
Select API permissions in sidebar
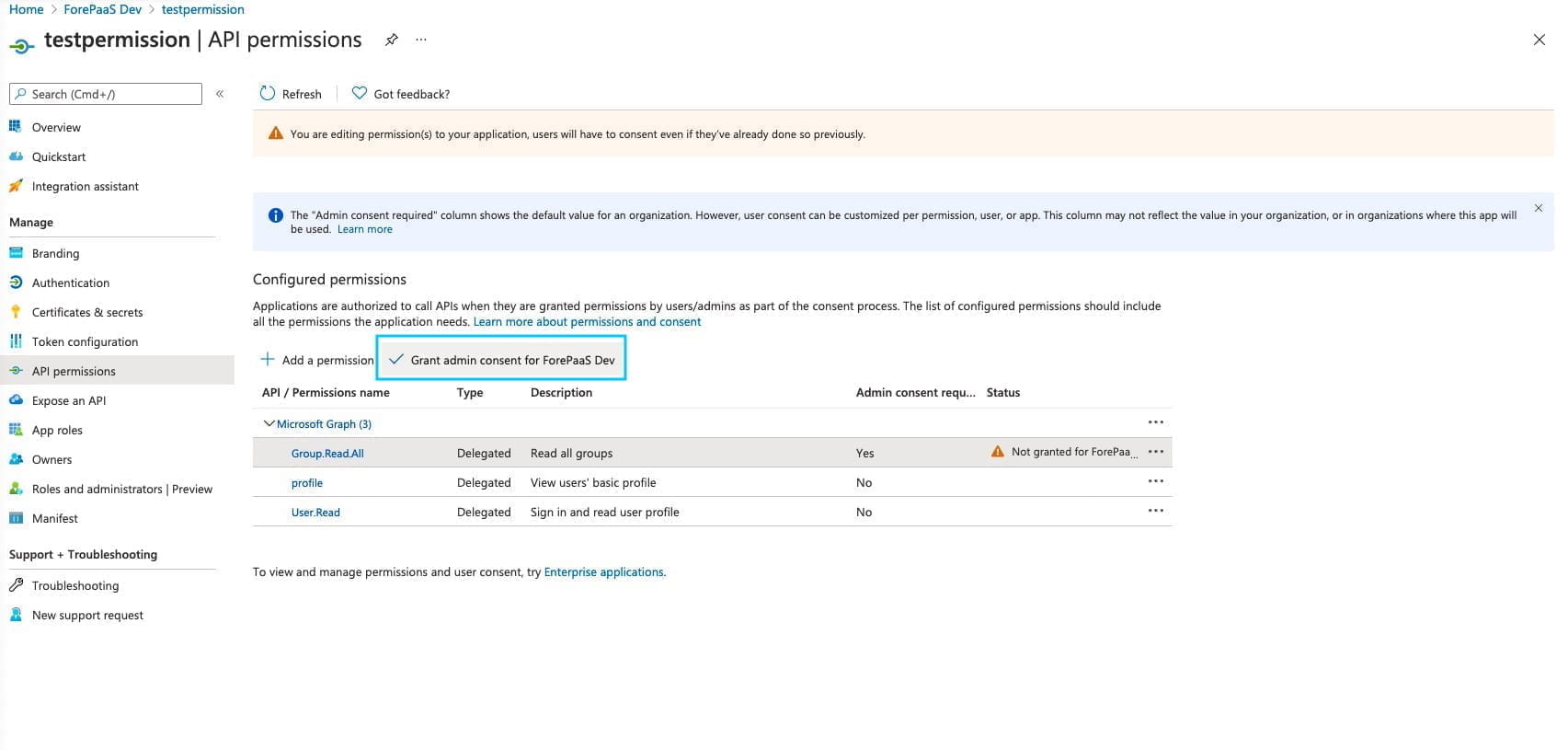click(74, 371)
